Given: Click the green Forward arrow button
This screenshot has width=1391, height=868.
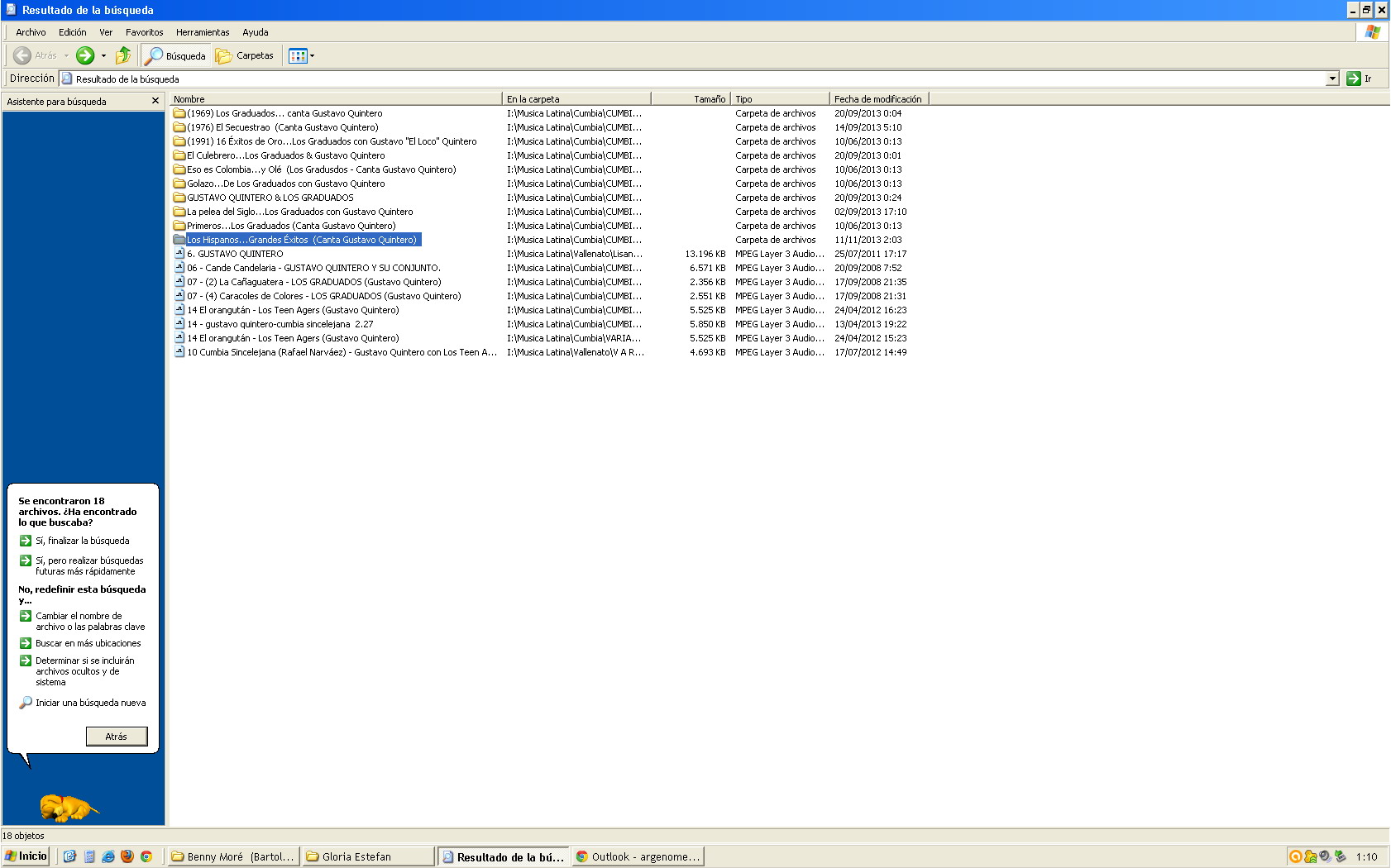Looking at the screenshot, I should [85, 55].
